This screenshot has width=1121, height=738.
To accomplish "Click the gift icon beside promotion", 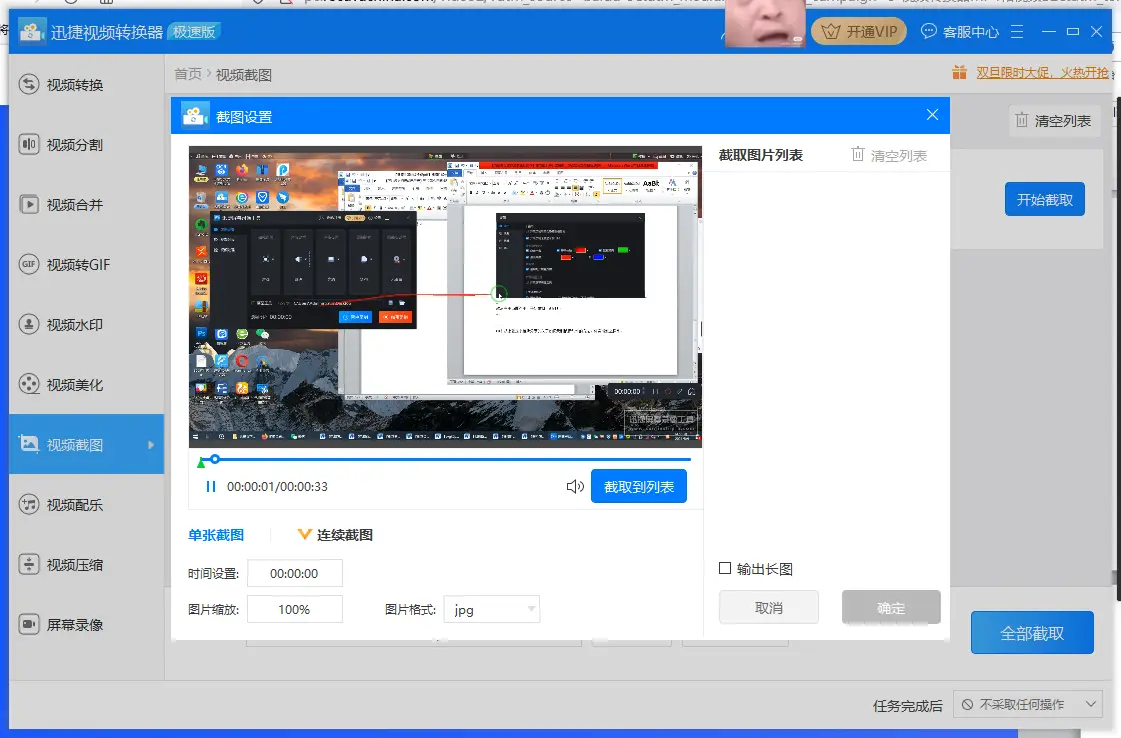I will tap(959, 72).
